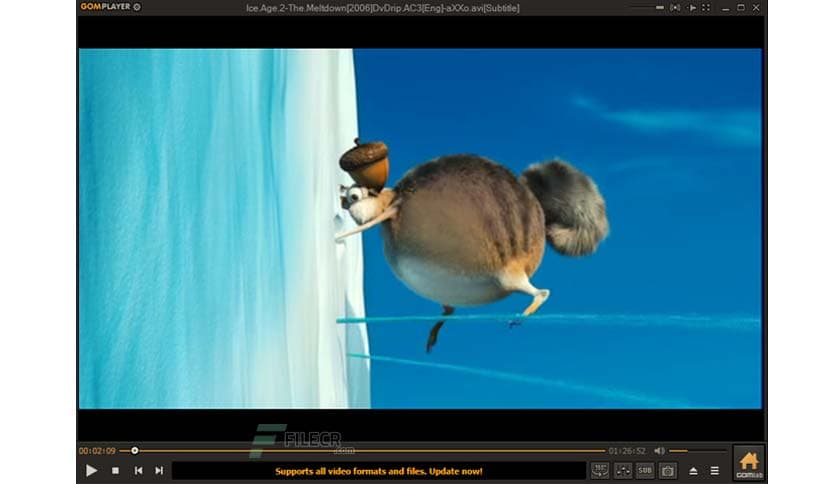Click the surround audio effect icon
Viewport: 836px width, 484px height.
[675, 7]
